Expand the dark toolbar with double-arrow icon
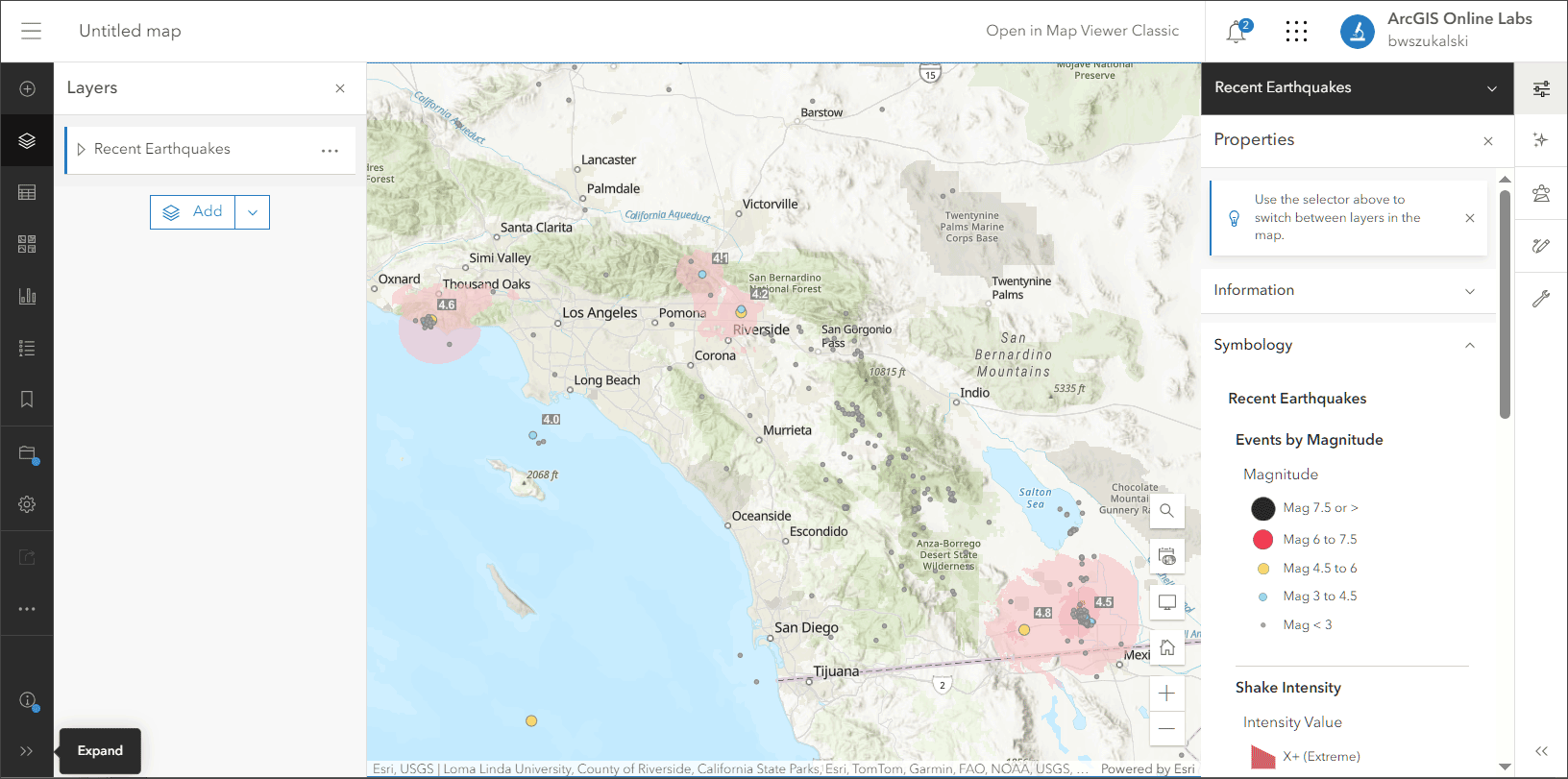1568x779 pixels. [x=27, y=751]
